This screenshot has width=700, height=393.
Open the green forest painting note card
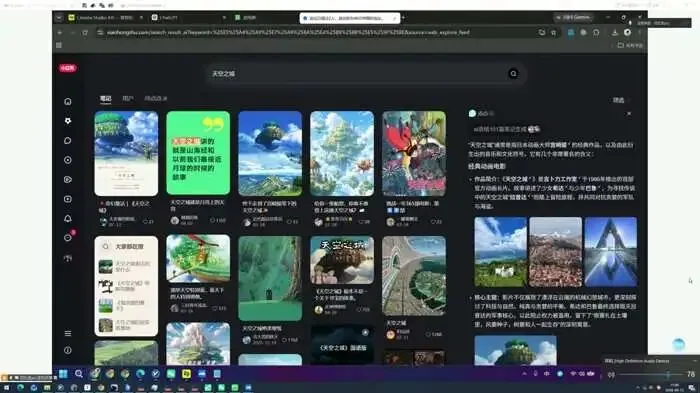point(270,278)
